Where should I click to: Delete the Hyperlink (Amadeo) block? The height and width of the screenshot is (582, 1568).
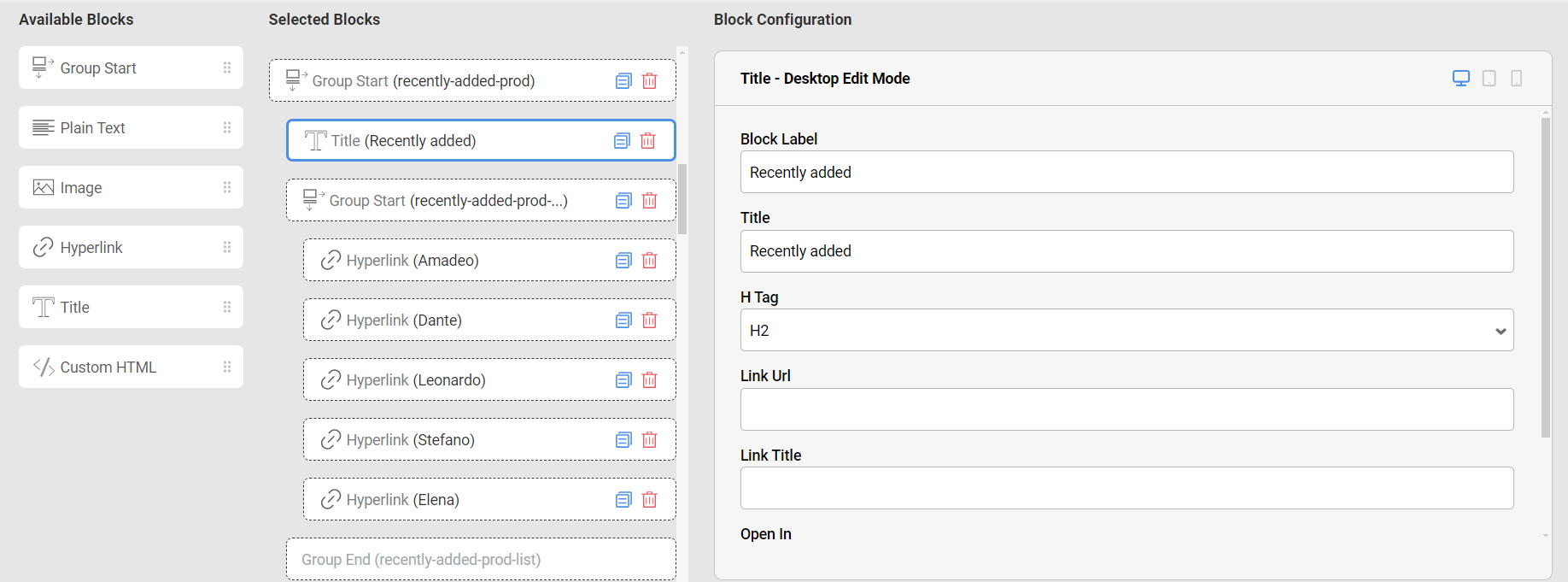(650, 261)
